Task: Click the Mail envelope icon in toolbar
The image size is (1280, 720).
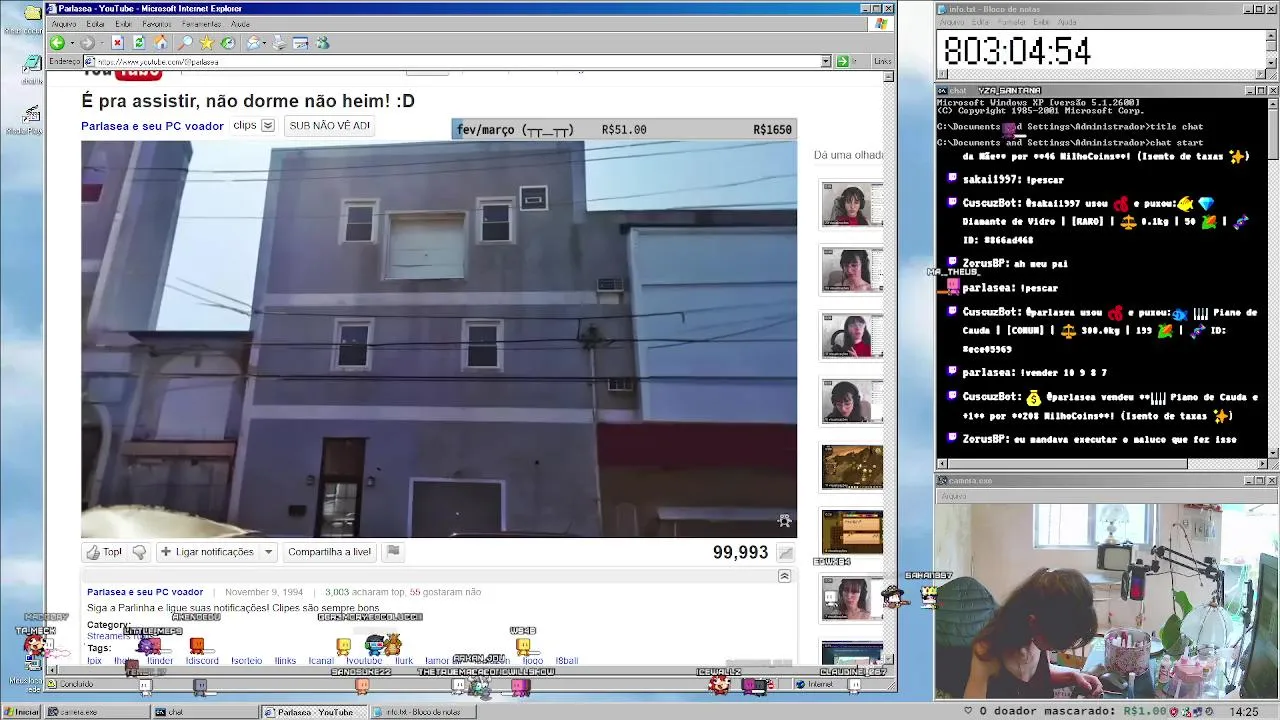Action: (253, 43)
